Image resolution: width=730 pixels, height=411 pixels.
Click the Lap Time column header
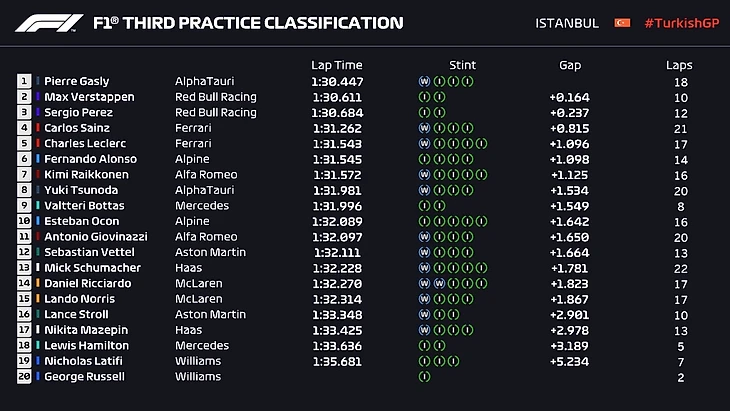tap(336, 65)
